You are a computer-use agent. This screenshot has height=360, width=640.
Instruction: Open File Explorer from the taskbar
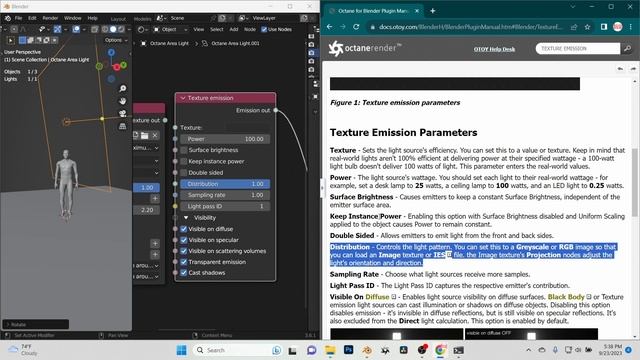click(x=330, y=350)
